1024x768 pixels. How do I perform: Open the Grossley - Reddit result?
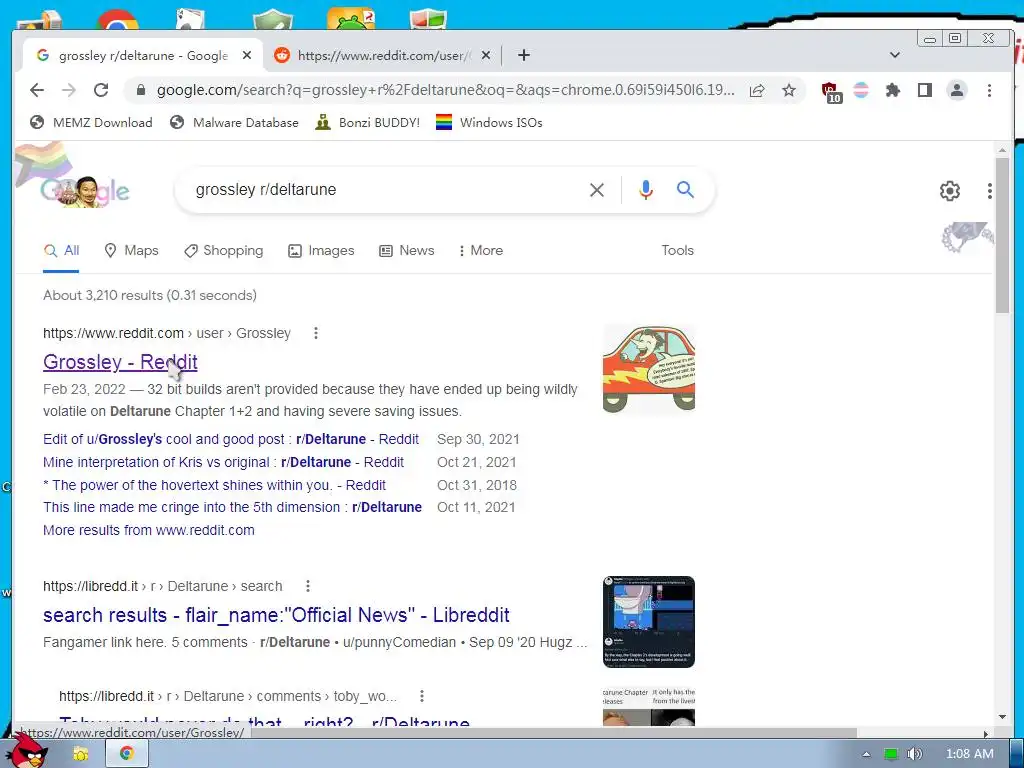click(x=120, y=362)
